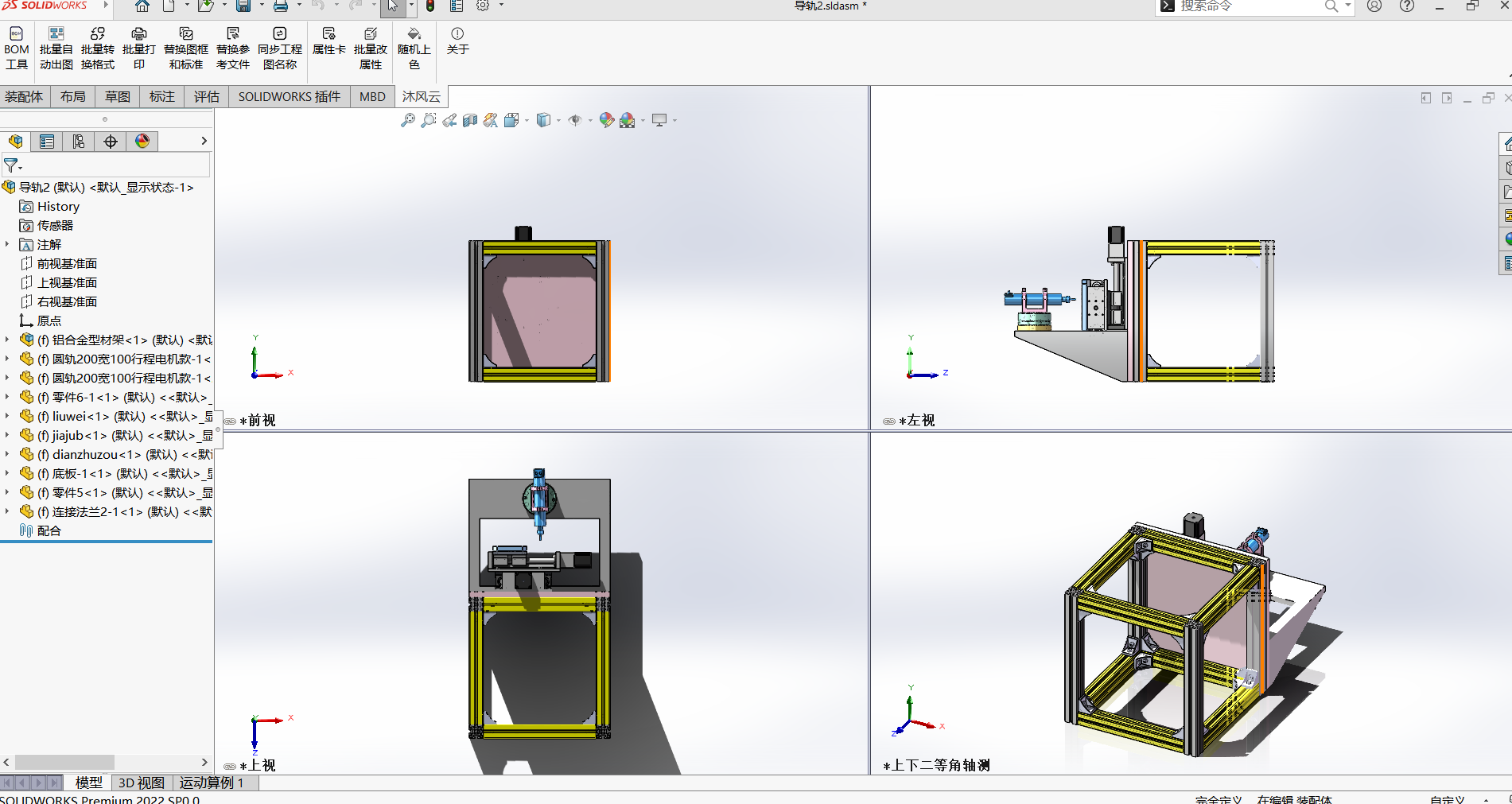Viewport: 1512px width, 804px height.
Task: Click the Home icon in title toolbar
Action: [x=142, y=6]
